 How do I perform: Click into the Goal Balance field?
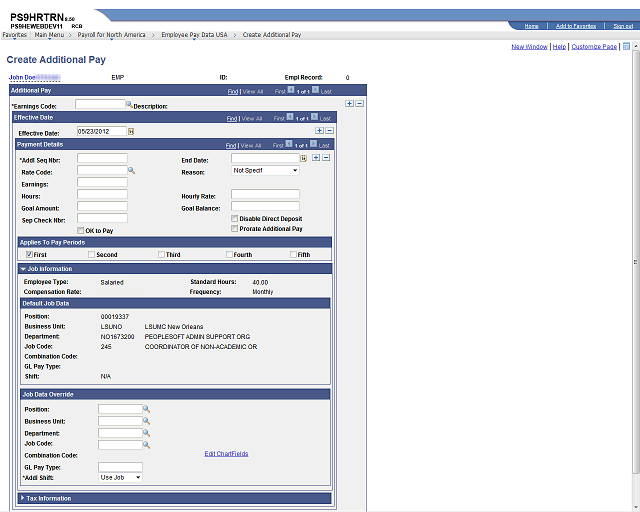click(x=265, y=206)
